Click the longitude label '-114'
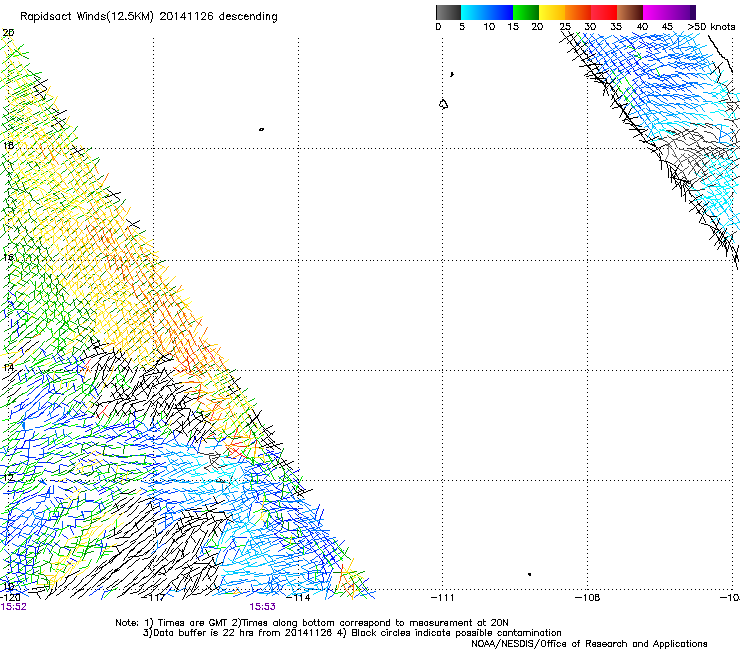 coord(299,598)
